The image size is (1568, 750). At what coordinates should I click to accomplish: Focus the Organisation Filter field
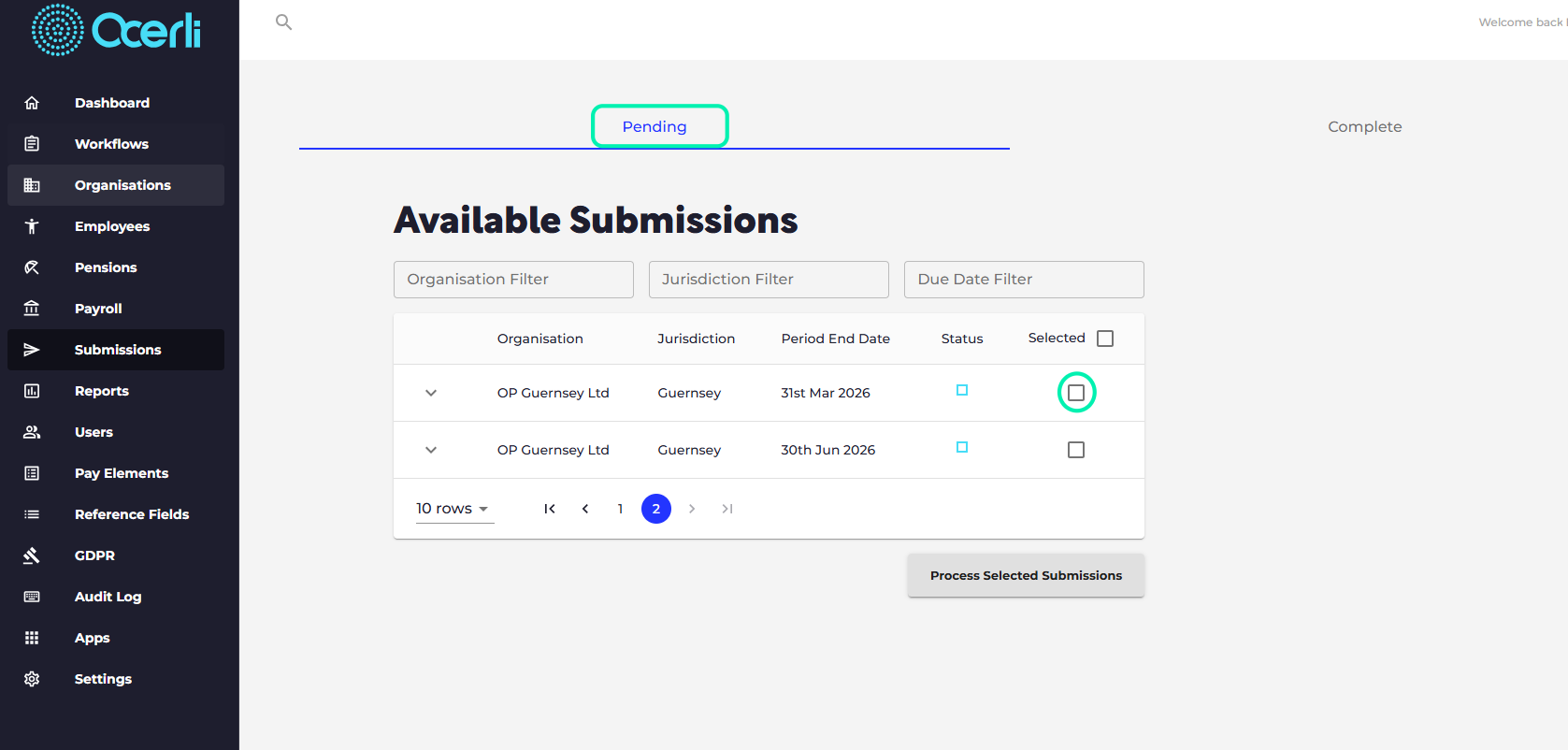click(x=513, y=280)
